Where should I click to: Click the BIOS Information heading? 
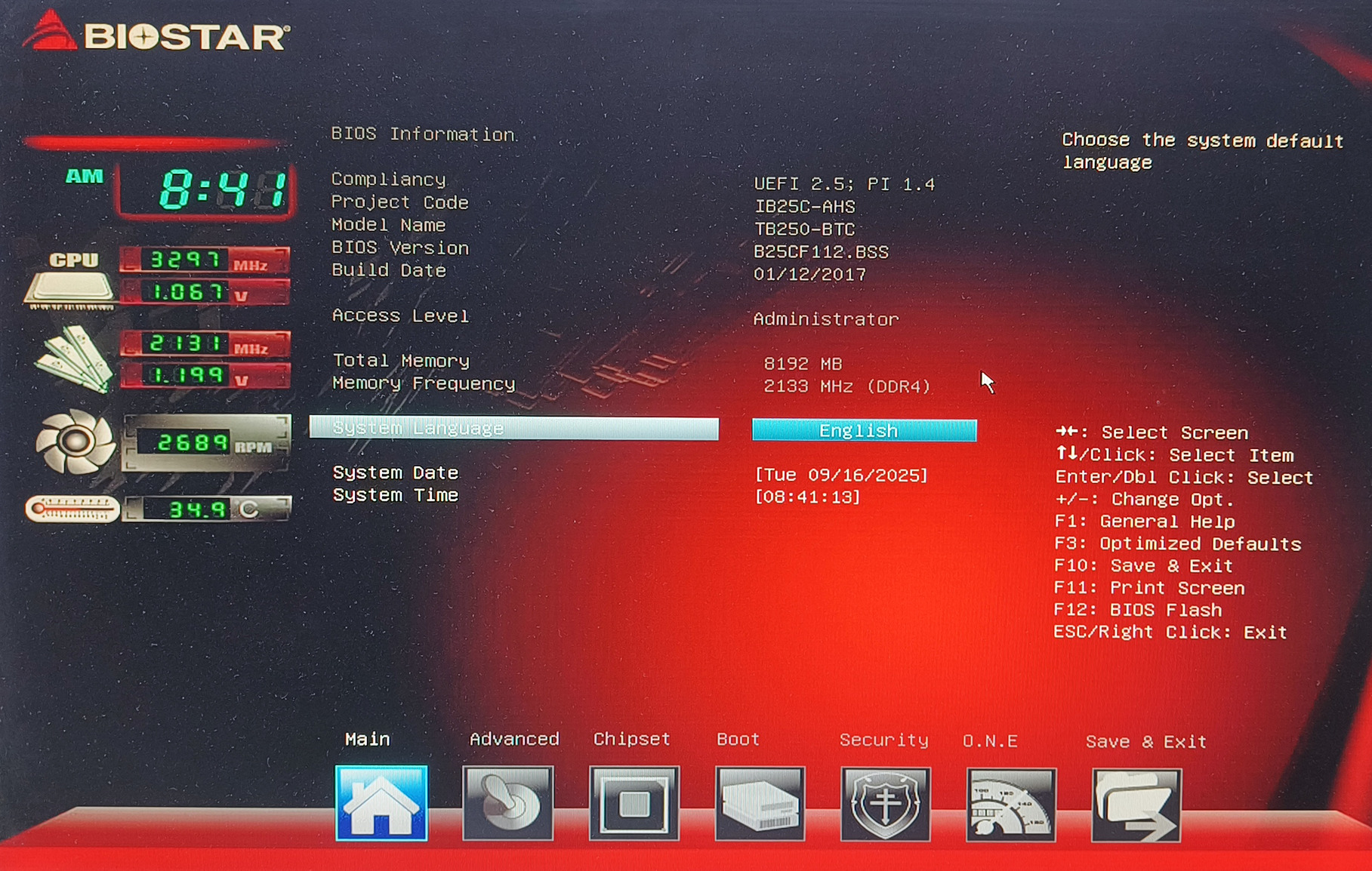[x=424, y=134]
